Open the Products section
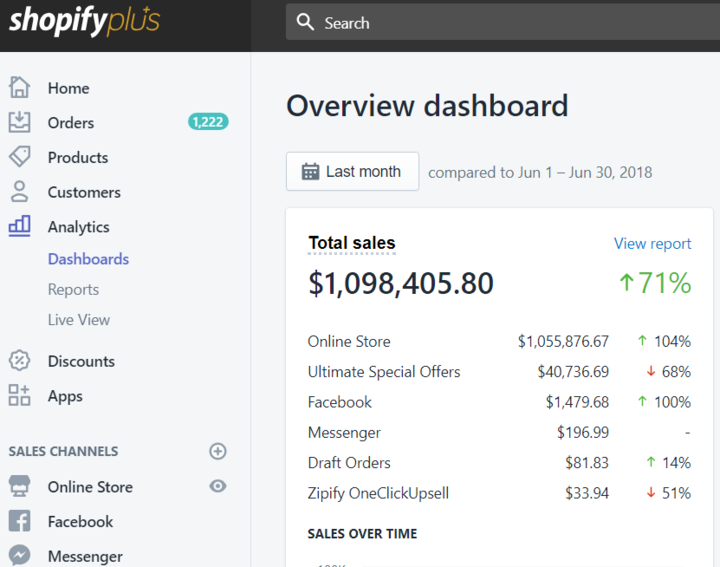Screen dimensions: 720x567 [x=78, y=157]
